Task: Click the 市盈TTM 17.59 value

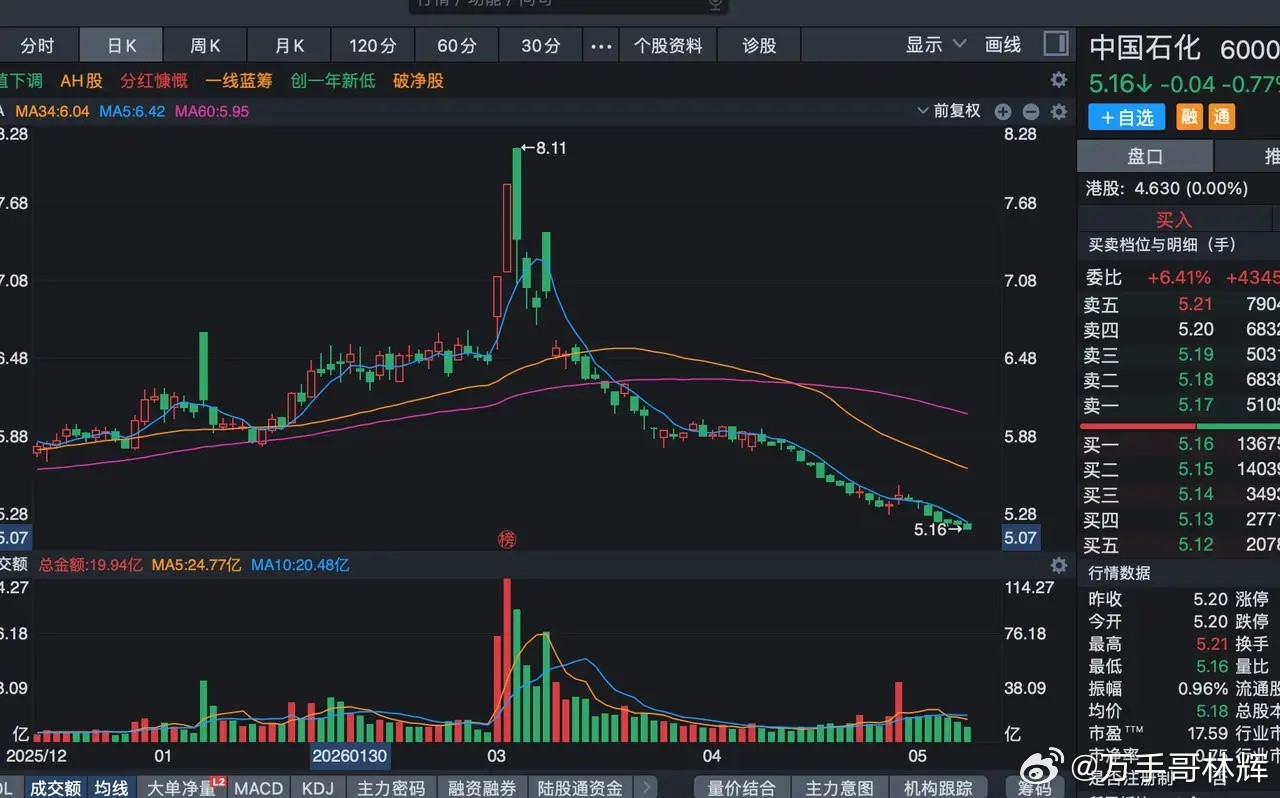Action: point(1206,733)
